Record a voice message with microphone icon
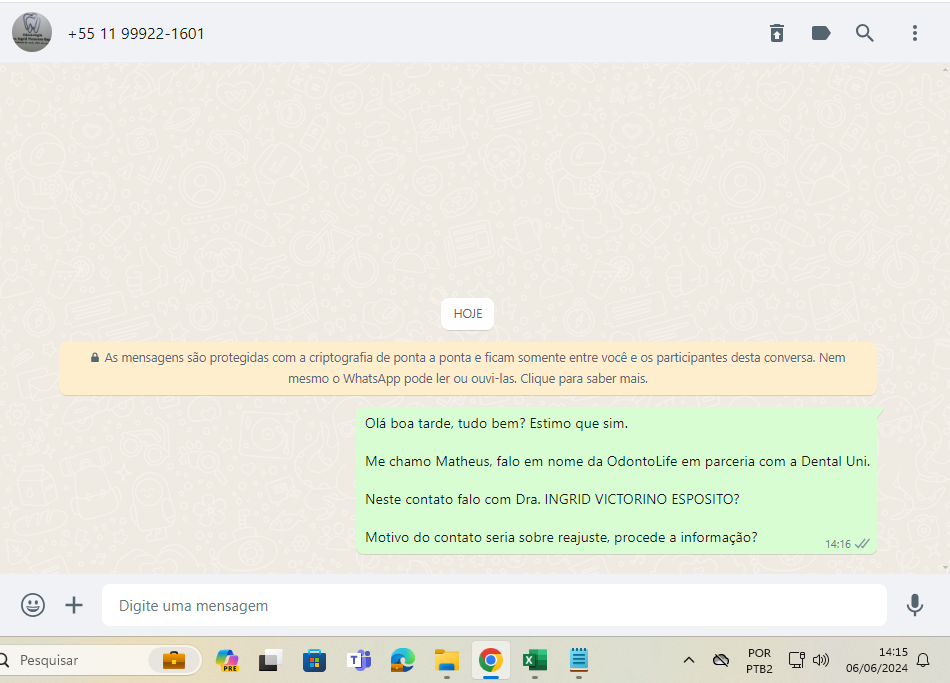This screenshot has height=683, width=950. point(914,605)
